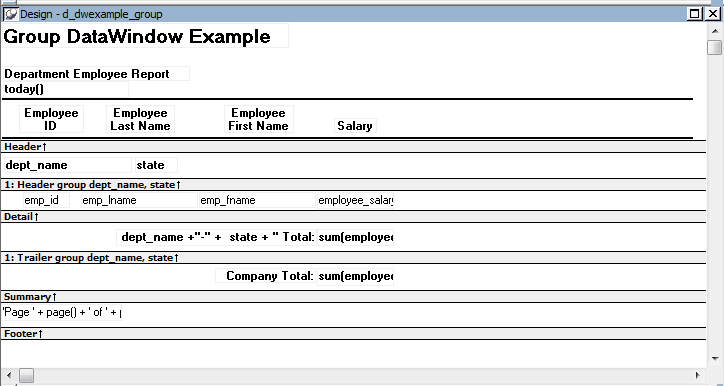The height and width of the screenshot is (386, 724).
Task: Select the 'Department Employee Report' text object
Action: click(x=96, y=74)
